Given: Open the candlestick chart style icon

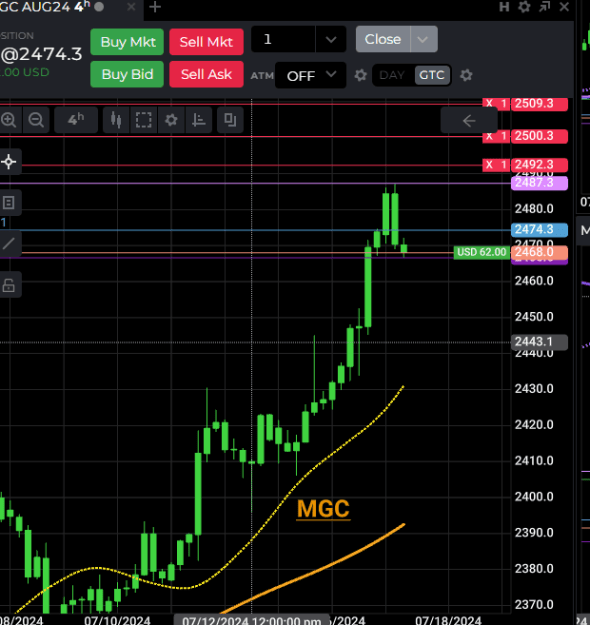Looking at the screenshot, I should pyautogui.click(x=116, y=120).
